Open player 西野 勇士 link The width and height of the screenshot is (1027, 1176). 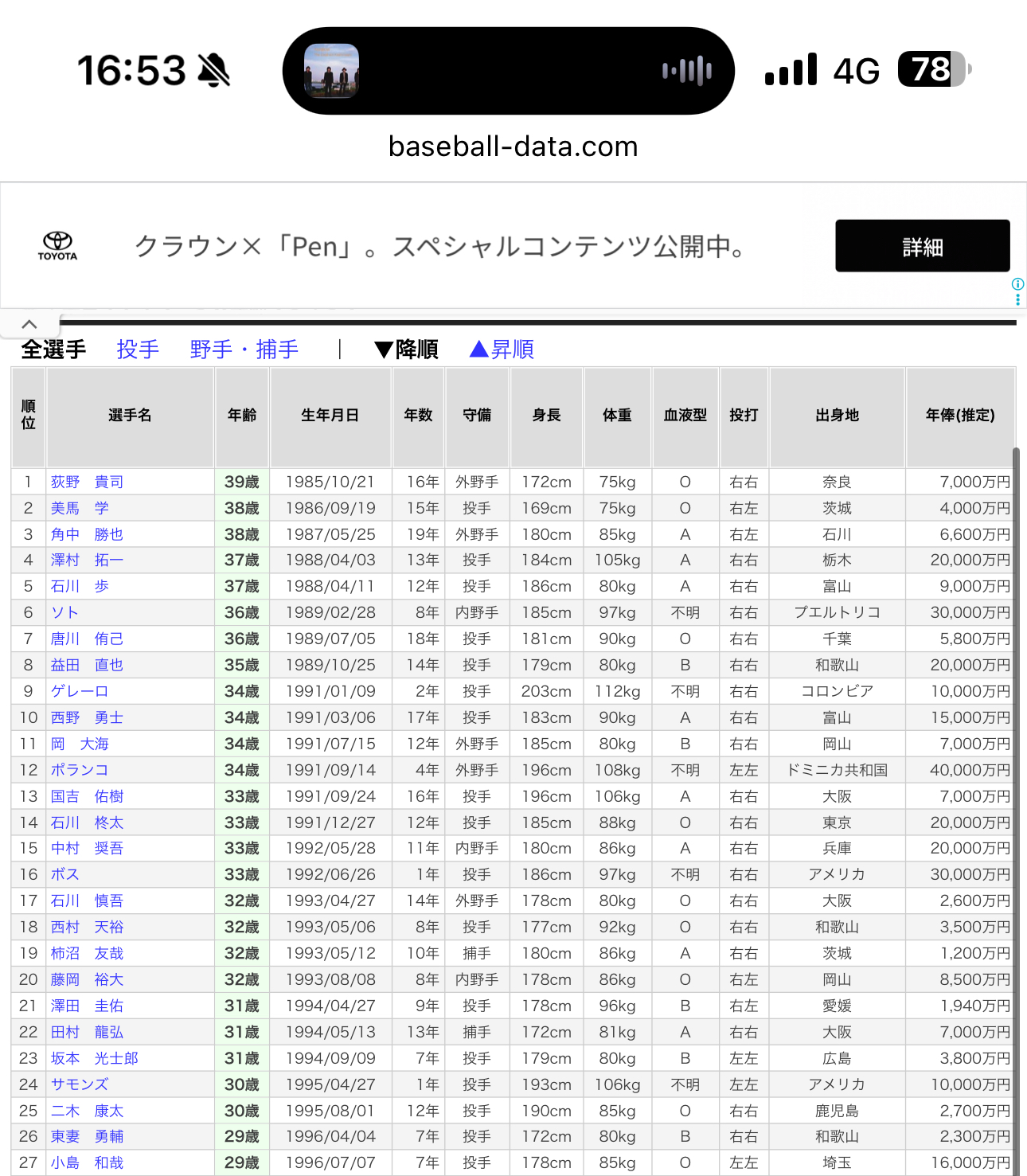(x=87, y=717)
